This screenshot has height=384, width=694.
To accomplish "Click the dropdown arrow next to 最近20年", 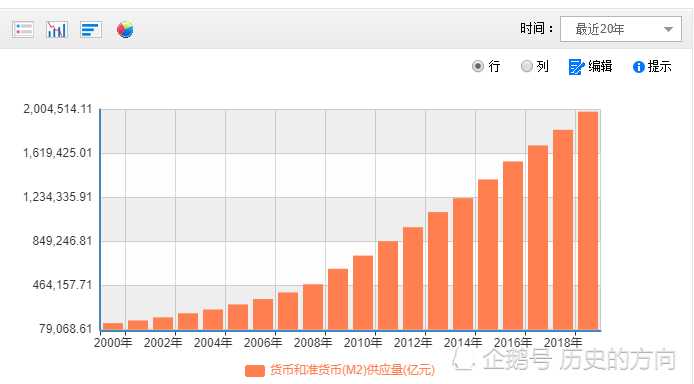I will coord(668,30).
